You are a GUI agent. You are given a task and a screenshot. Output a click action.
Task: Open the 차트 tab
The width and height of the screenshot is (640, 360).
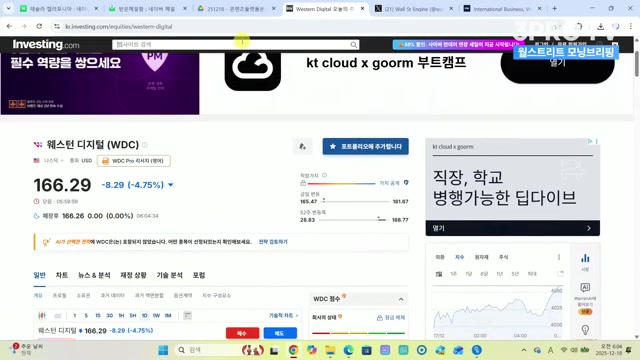pyautogui.click(x=62, y=275)
